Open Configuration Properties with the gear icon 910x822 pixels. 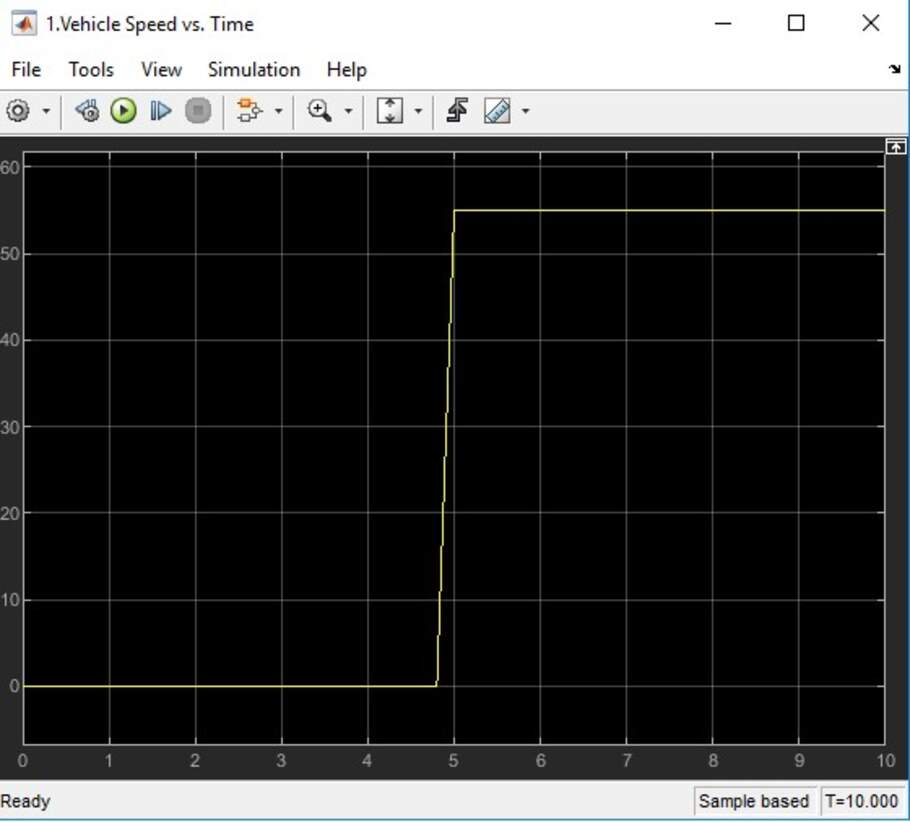tap(18, 111)
